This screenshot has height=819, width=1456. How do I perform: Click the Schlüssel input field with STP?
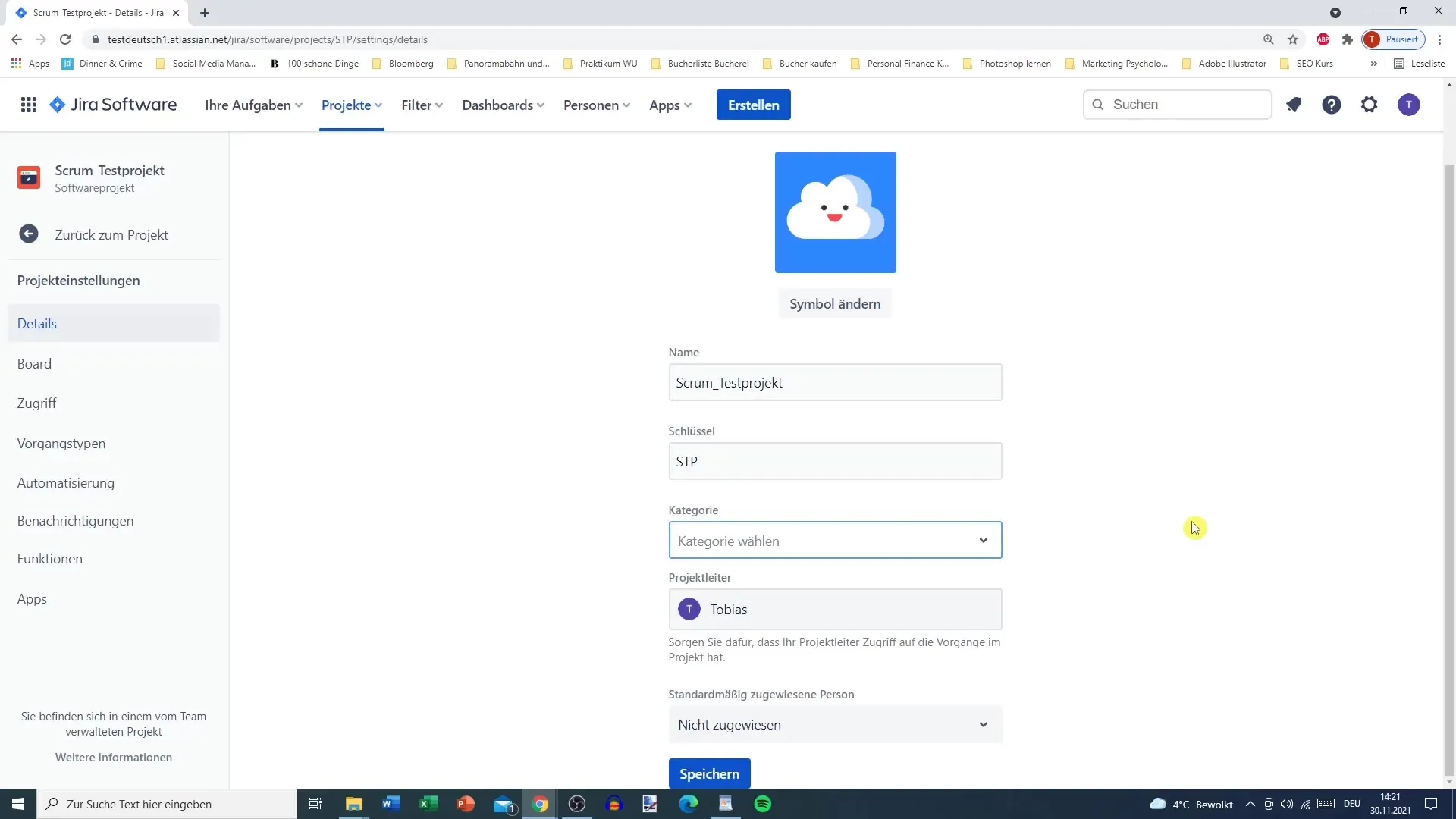pyautogui.click(x=835, y=461)
